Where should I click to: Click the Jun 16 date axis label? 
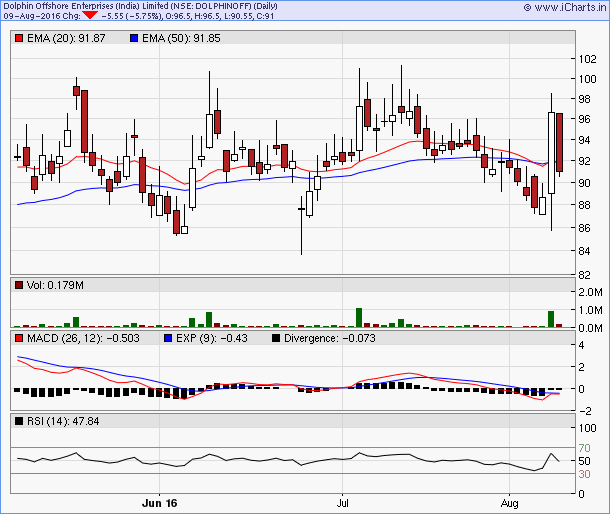(x=160, y=503)
